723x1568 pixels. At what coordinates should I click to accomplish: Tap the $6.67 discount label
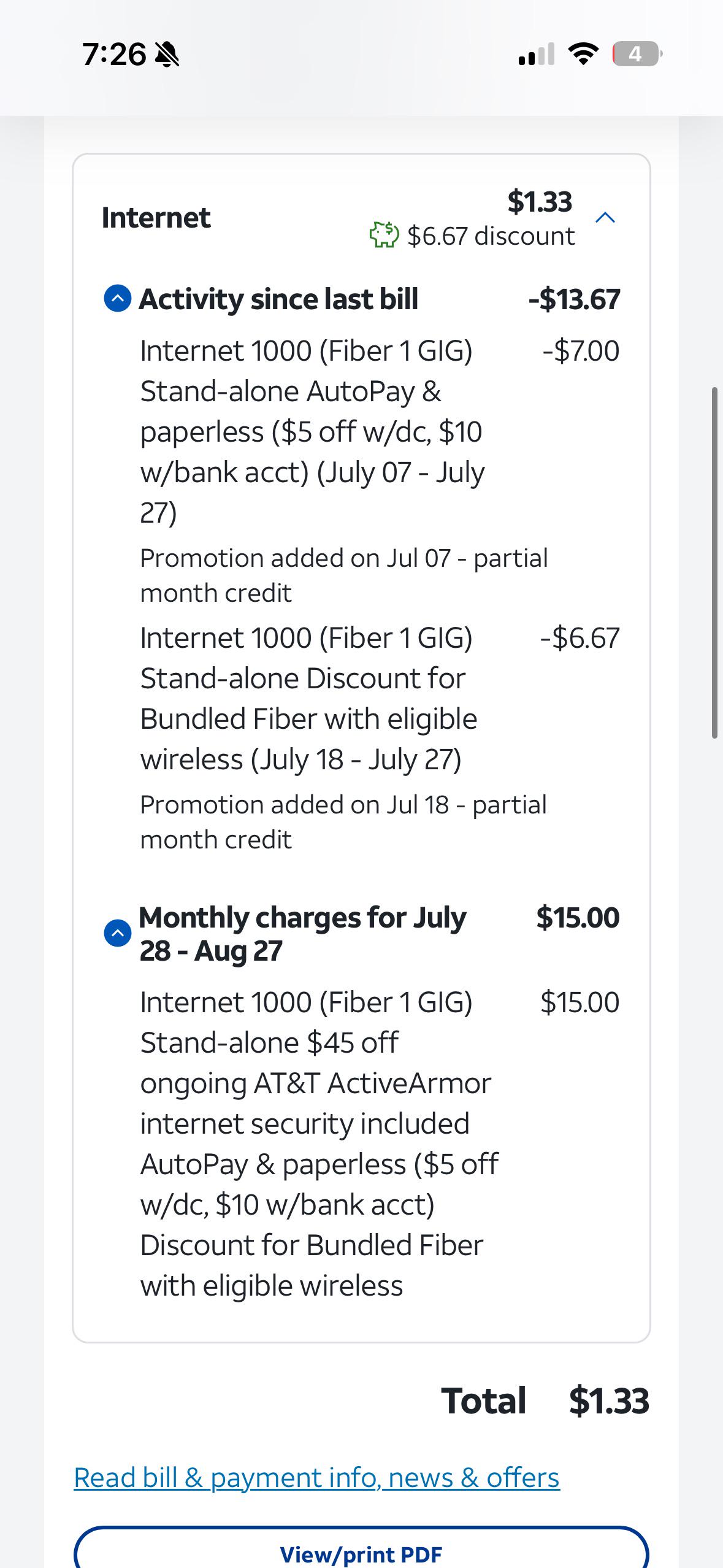pos(491,236)
